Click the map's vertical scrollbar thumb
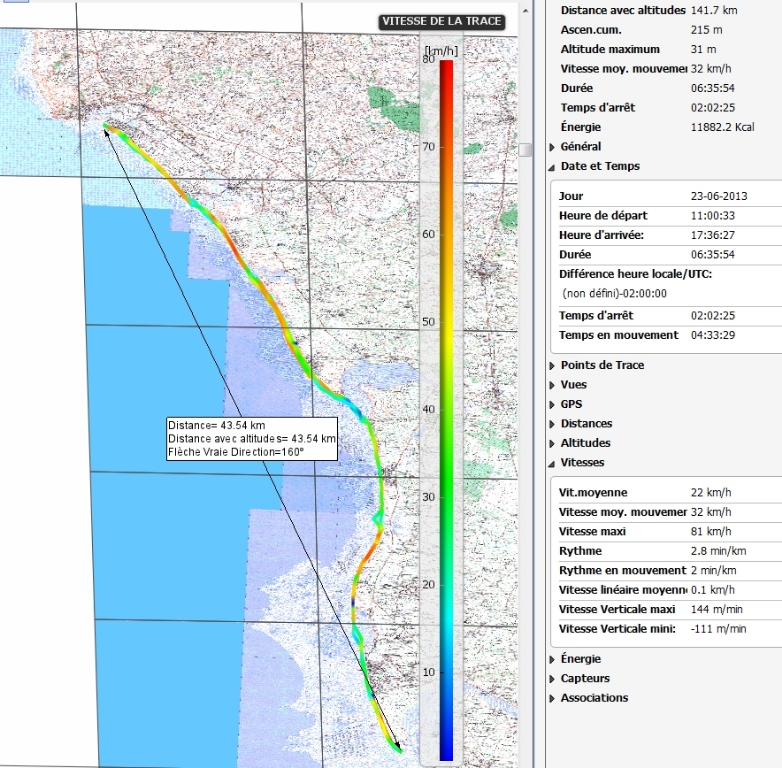782x768 pixels. [x=525, y=150]
